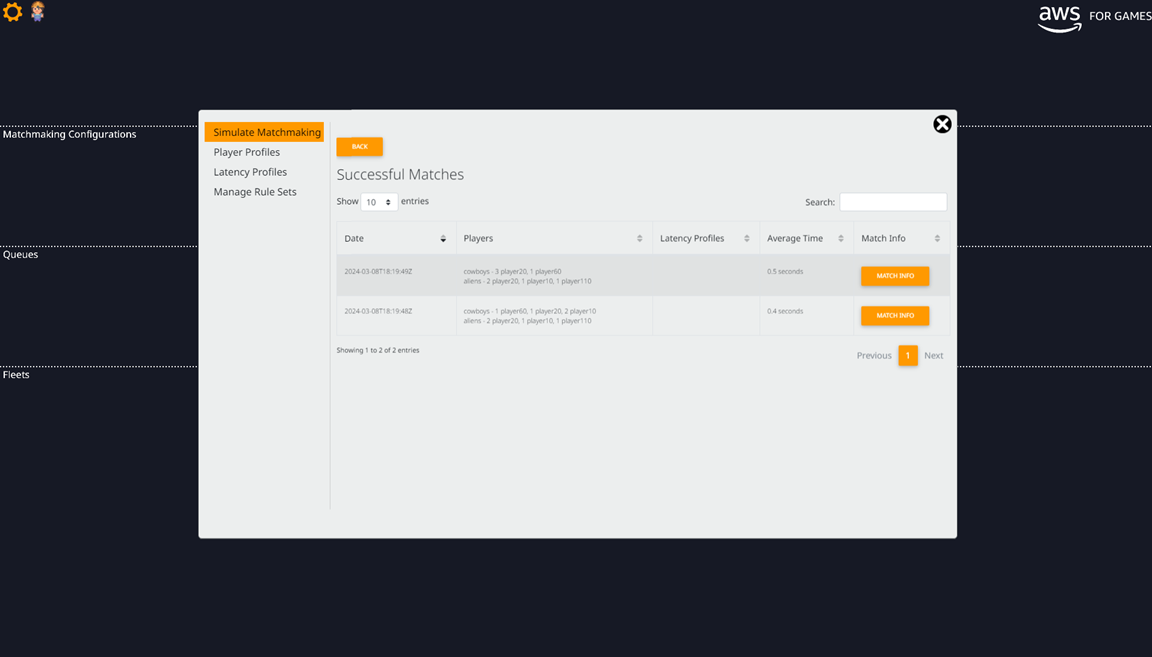This screenshot has height=657, width=1152.
Task: Switch to the Player Profiles section
Action: [x=247, y=151]
